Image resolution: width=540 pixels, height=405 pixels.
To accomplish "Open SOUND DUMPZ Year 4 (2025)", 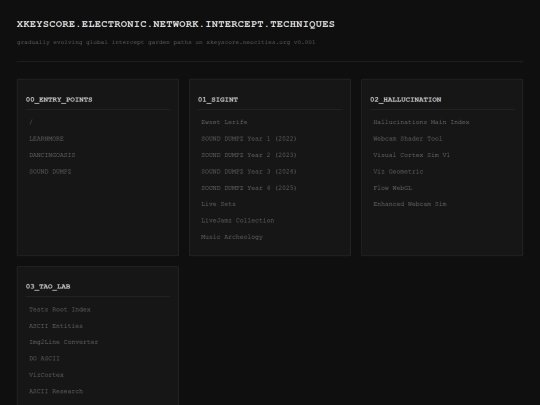I will click(x=249, y=188).
